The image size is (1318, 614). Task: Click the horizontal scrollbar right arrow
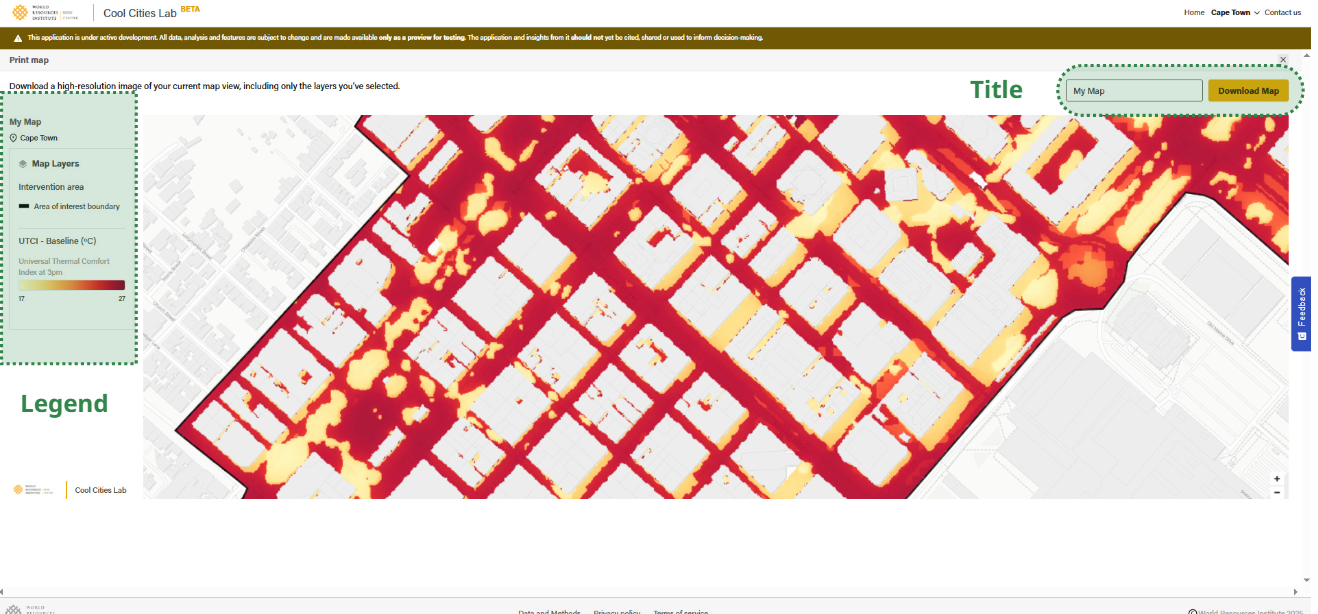click(1294, 591)
